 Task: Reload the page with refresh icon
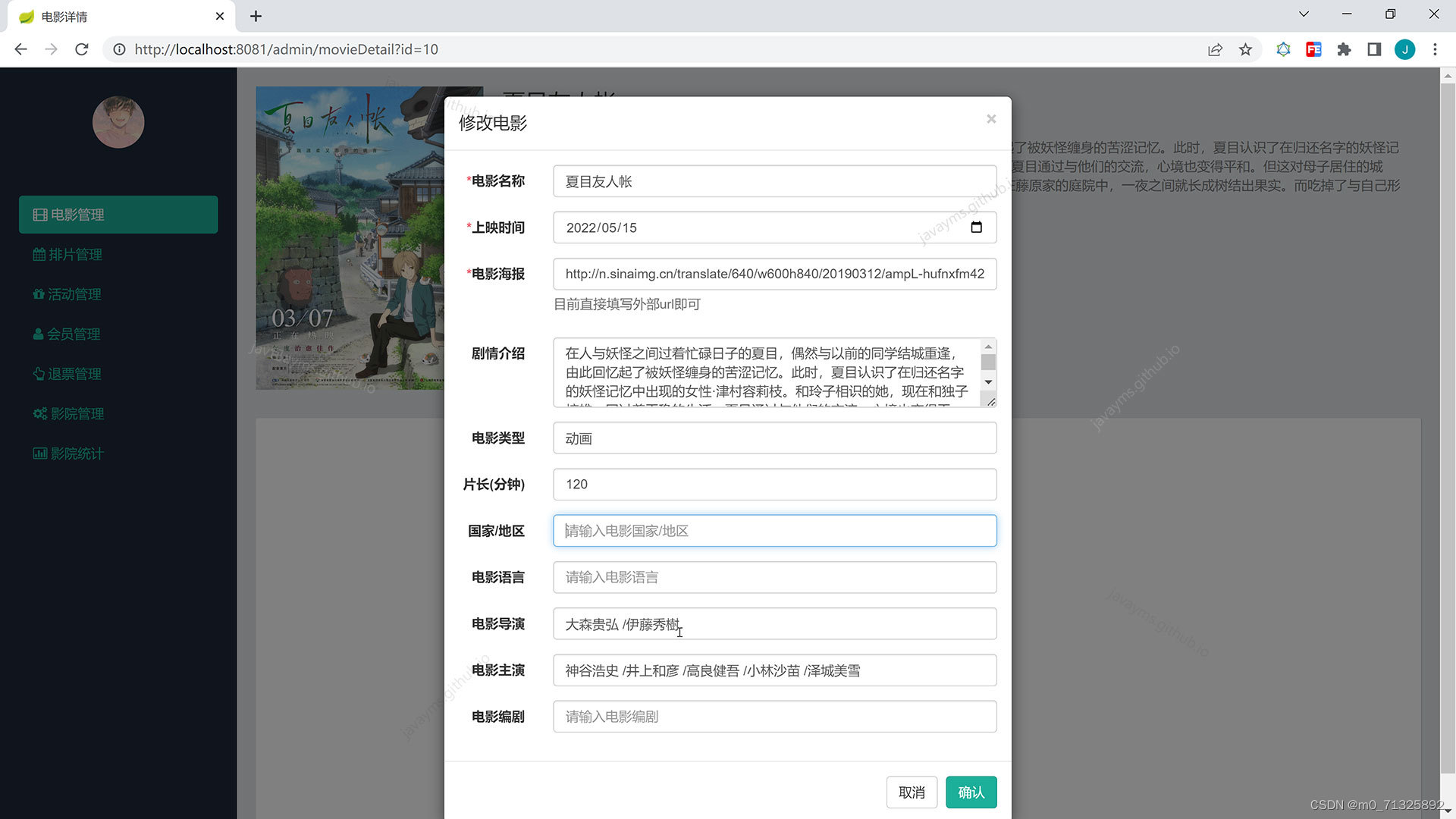point(82,49)
